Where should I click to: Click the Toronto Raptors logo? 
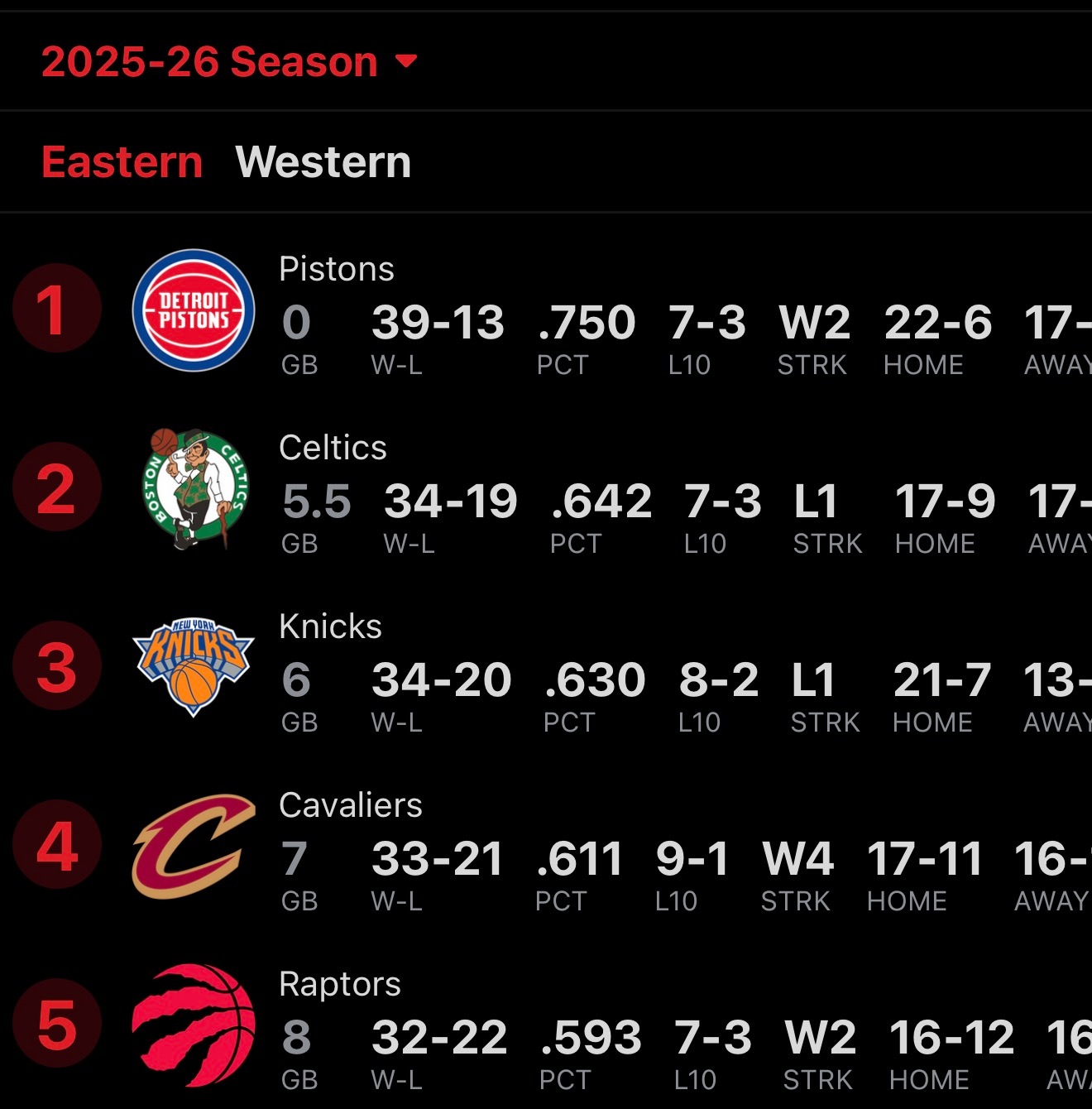[194, 1025]
